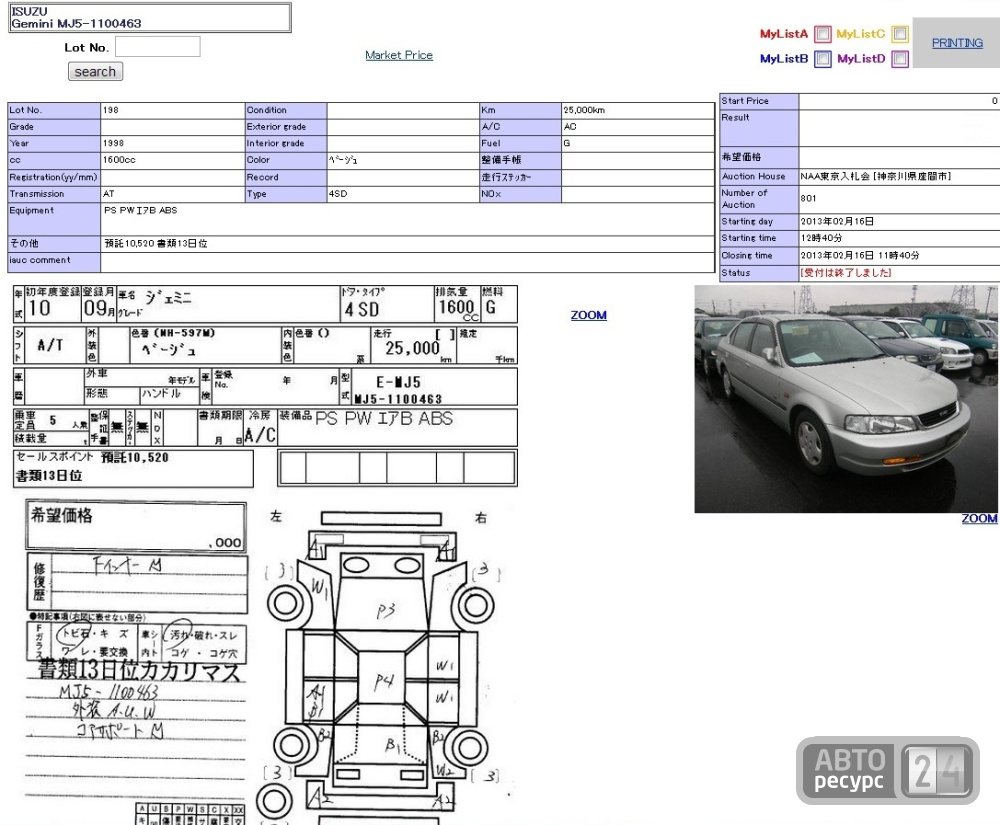
Task: Click the A/C value AC
Action: click(570, 127)
